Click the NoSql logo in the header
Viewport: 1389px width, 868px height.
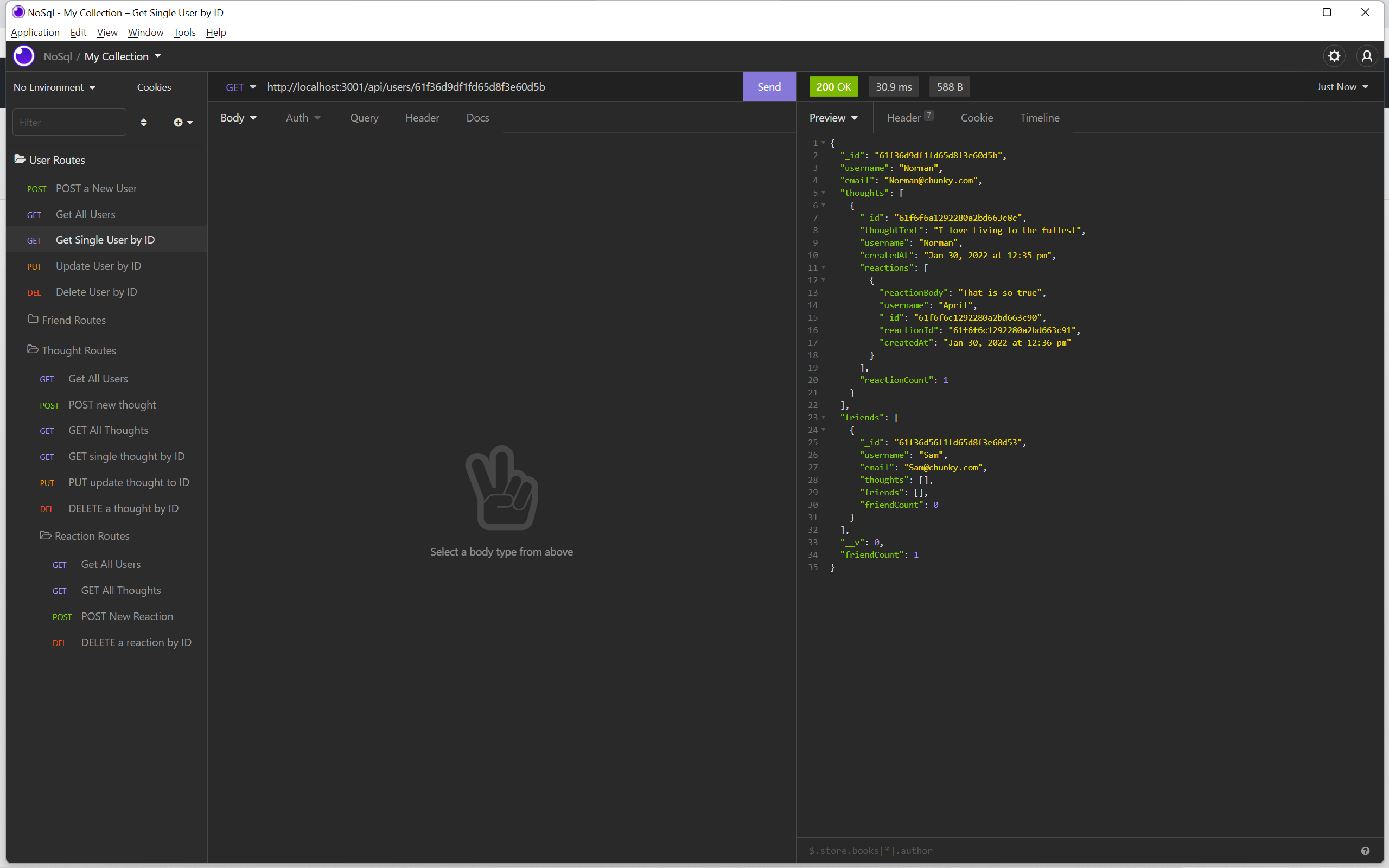point(23,56)
